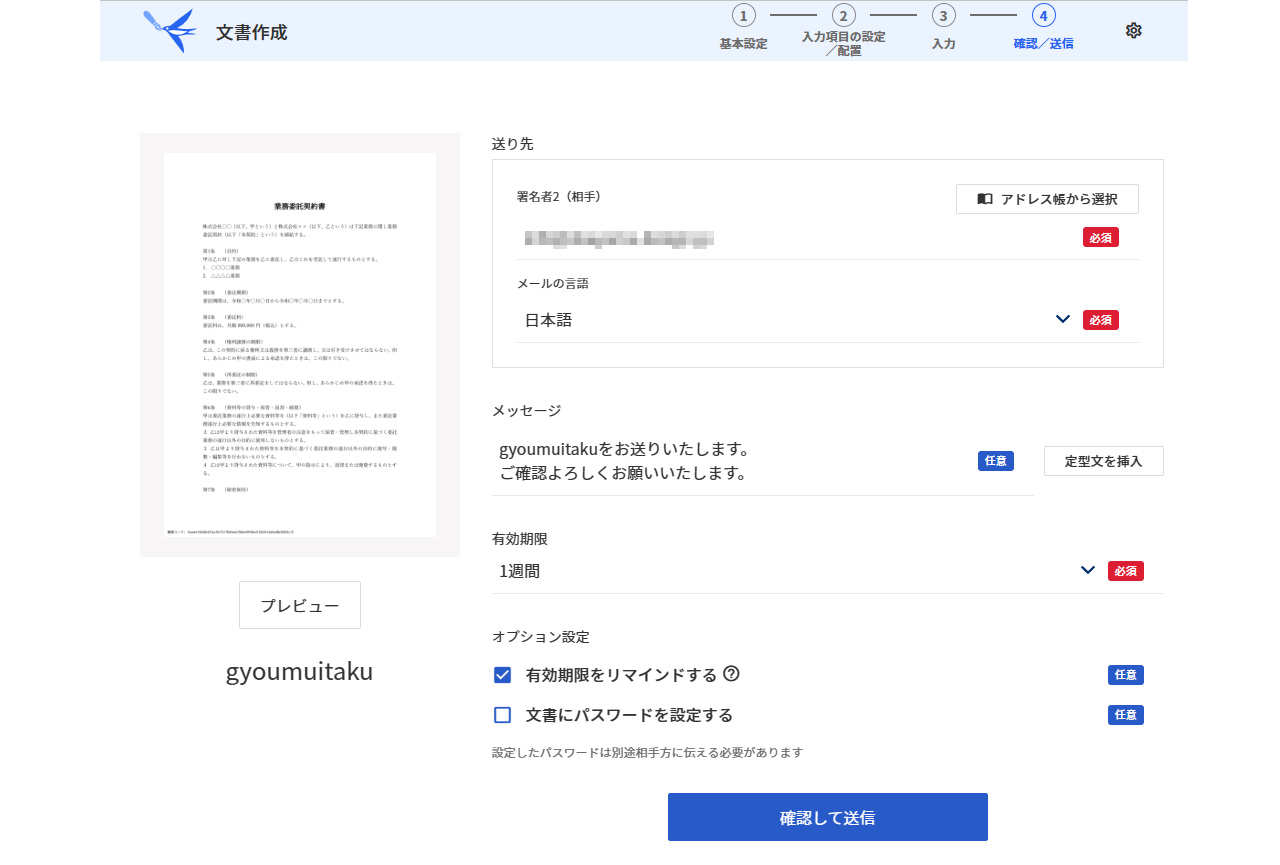Select step 4 確認／送信

tap(1043, 29)
